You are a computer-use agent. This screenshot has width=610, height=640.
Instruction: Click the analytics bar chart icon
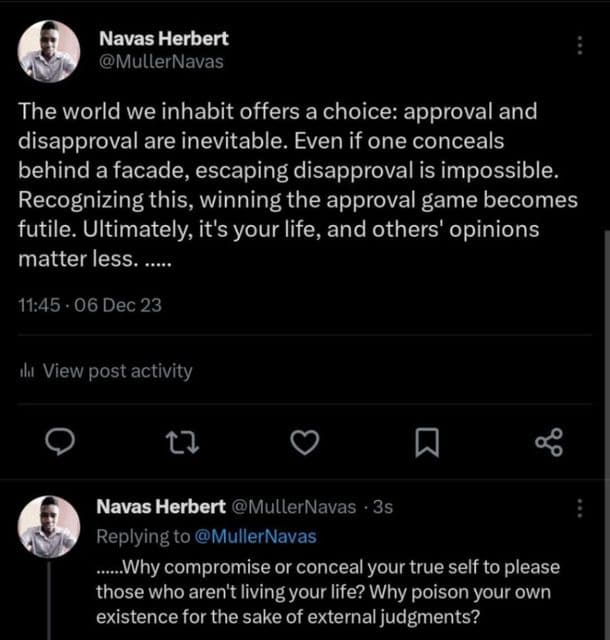[27, 371]
